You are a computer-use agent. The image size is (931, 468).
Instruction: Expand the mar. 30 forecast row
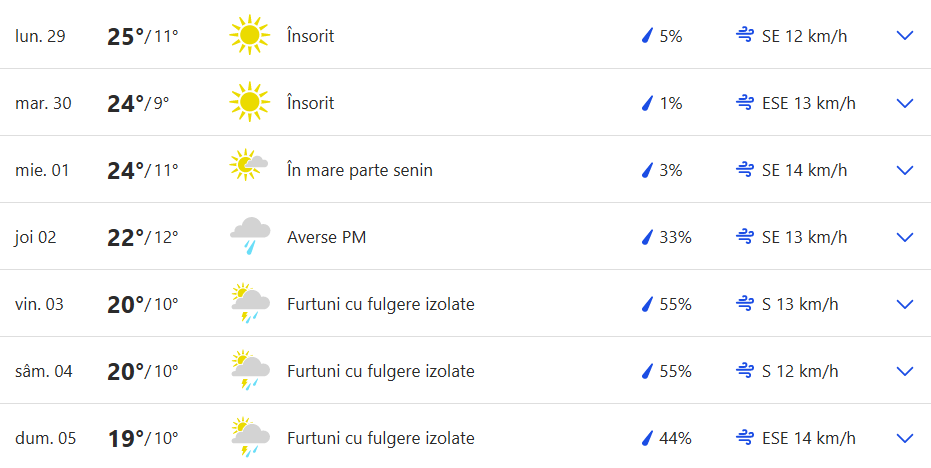(x=905, y=103)
